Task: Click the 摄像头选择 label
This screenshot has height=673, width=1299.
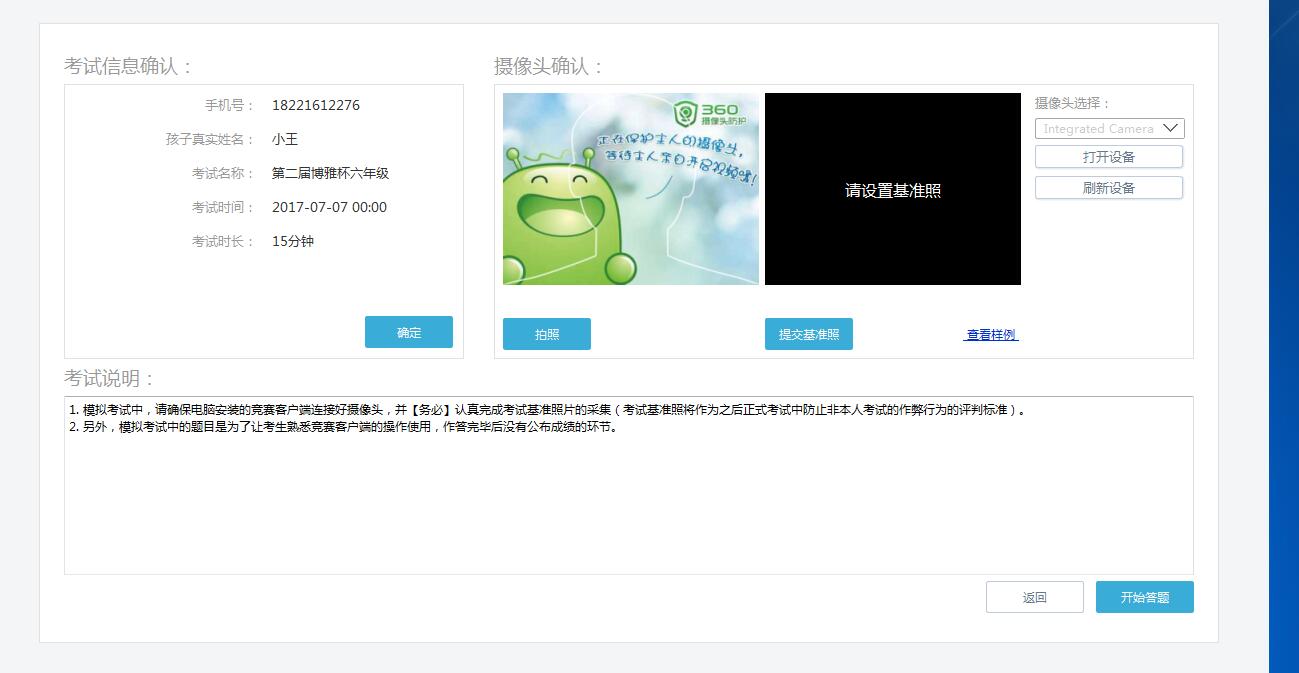Action: click(1072, 103)
